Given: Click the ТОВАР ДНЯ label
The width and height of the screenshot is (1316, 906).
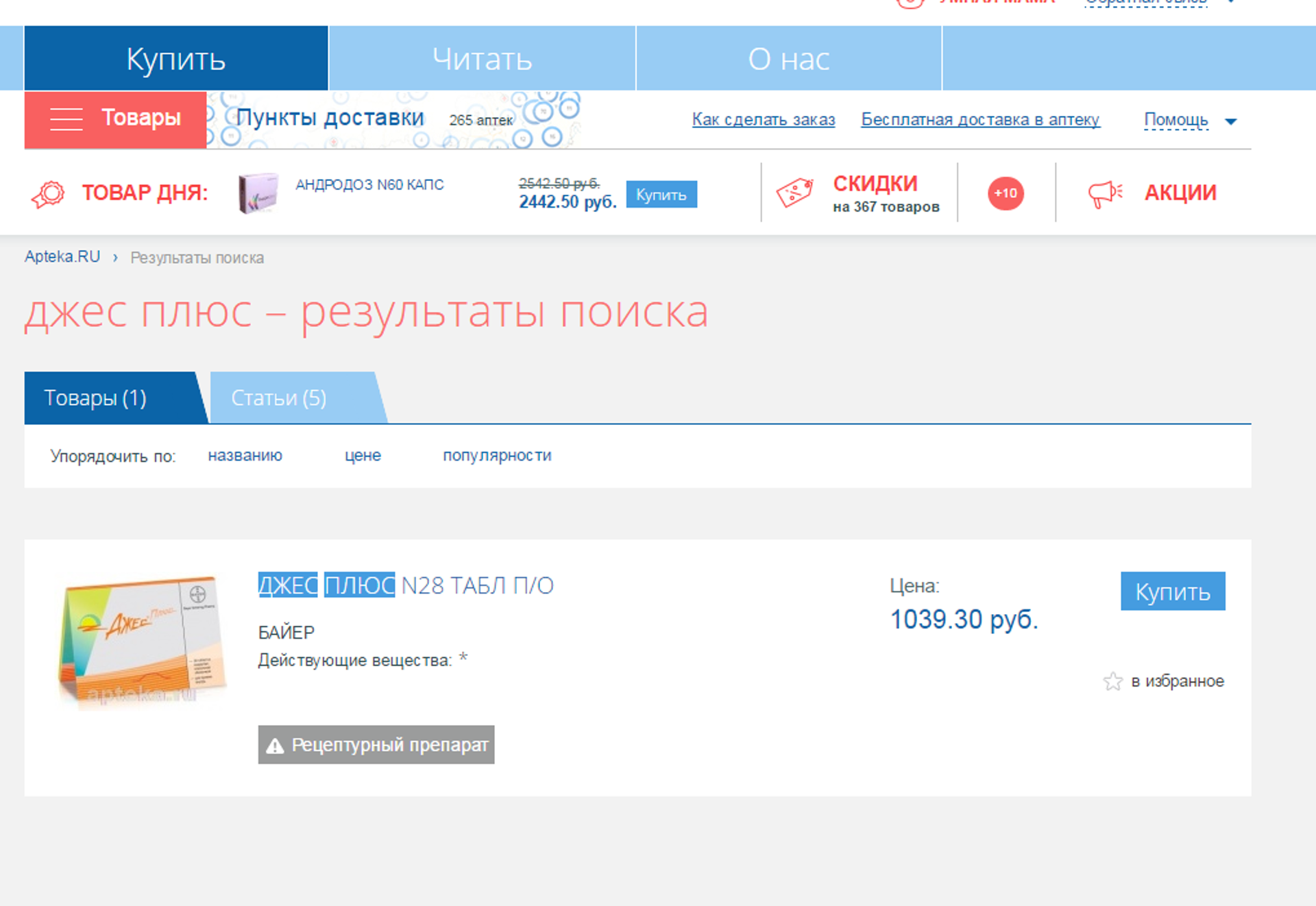Looking at the screenshot, I should (x=145, y=193).
